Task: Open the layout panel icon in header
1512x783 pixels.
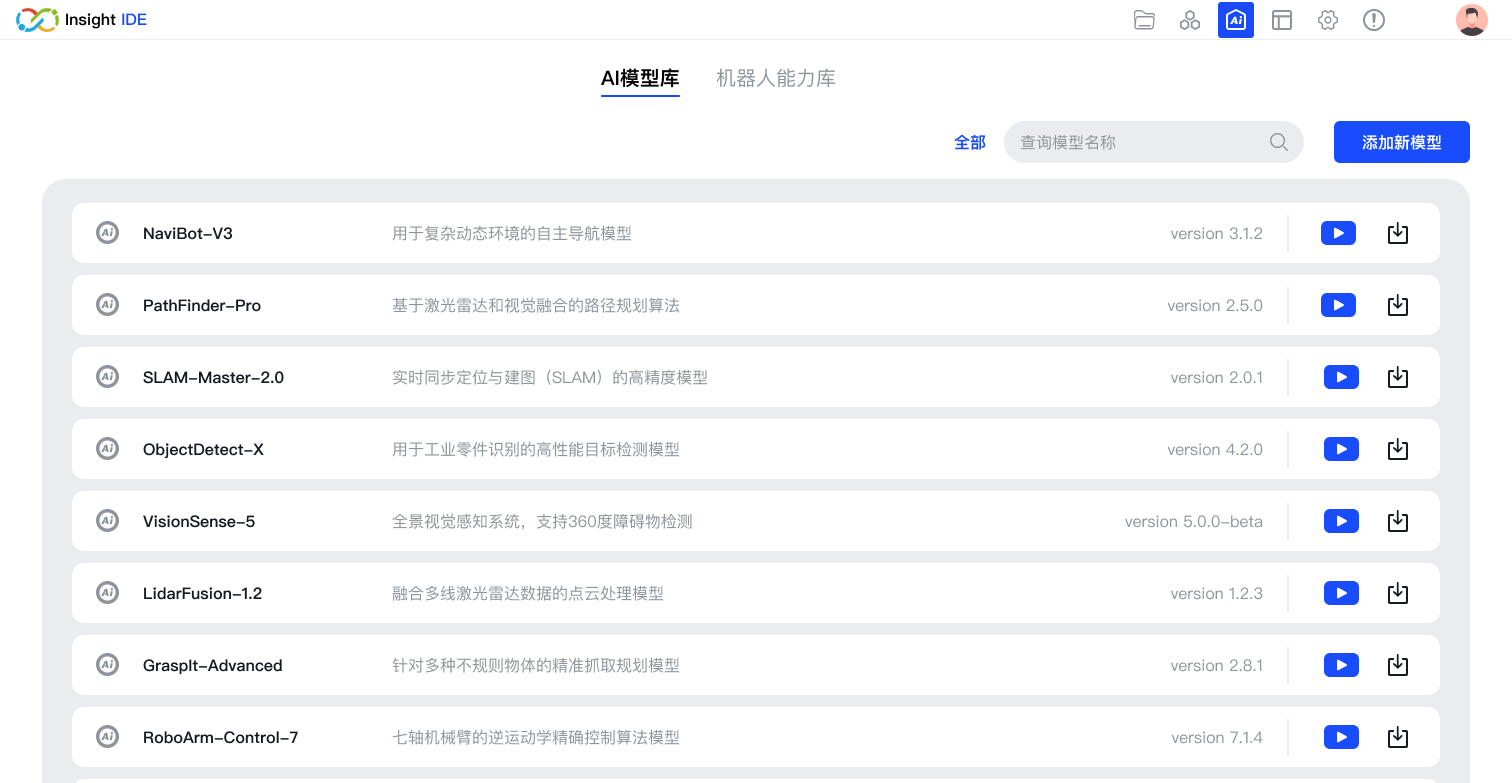Action: click(1282, 20)
